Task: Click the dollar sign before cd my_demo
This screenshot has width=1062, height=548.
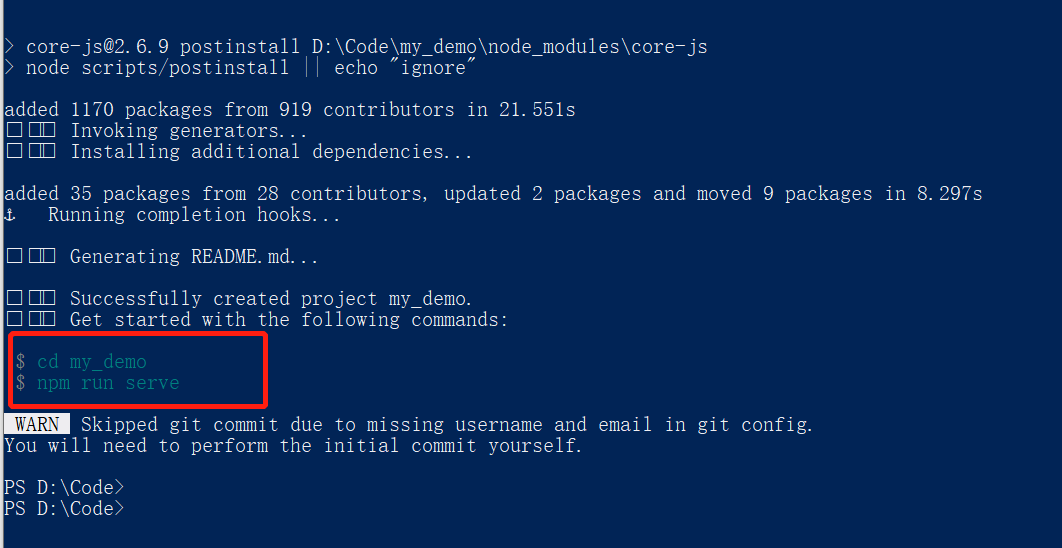Action: pyautogui.click(x=21, y=362)
